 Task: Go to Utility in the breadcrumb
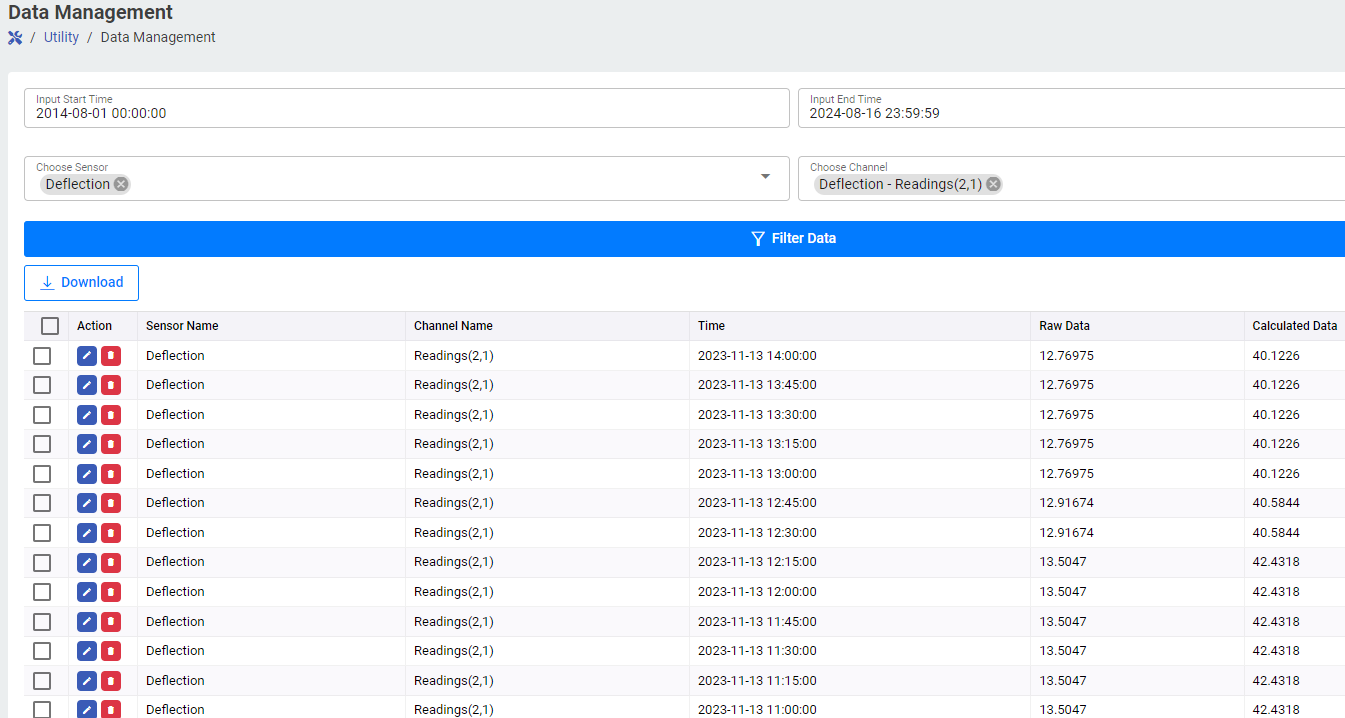[x=61, y=38]
